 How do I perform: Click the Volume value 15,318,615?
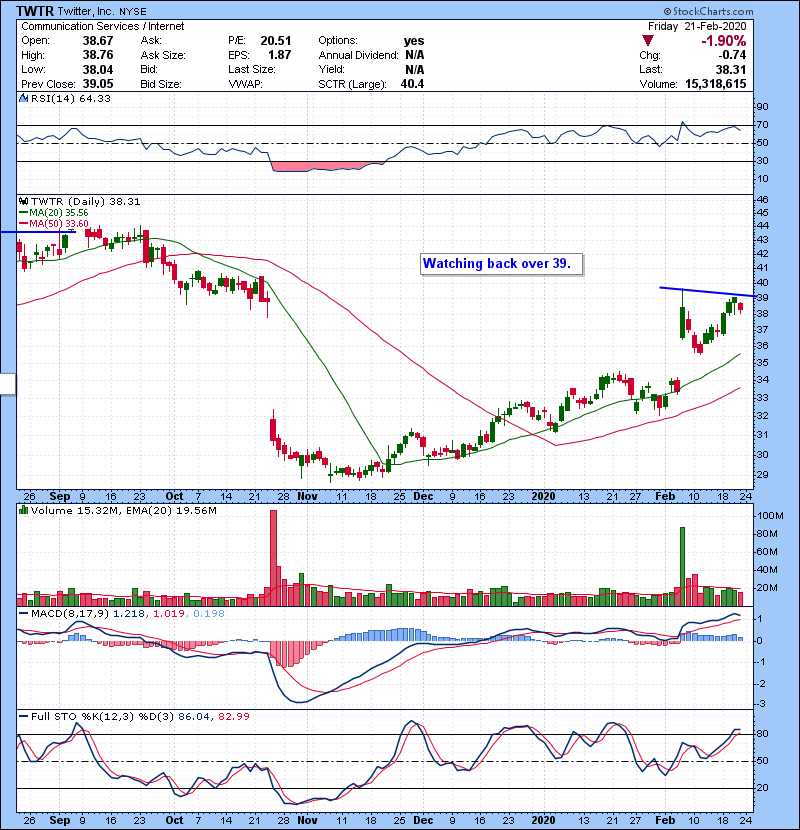715,84
